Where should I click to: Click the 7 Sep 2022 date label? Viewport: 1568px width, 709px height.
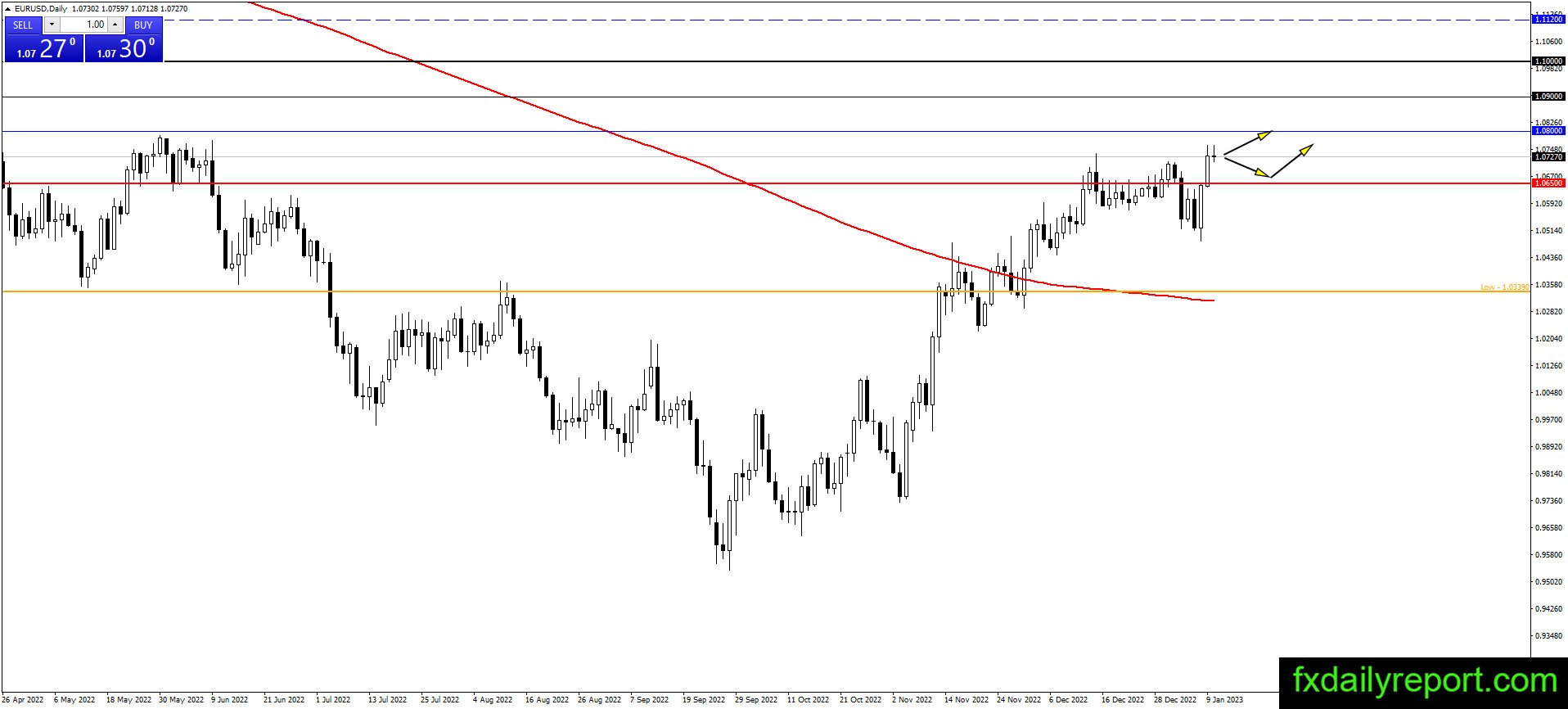coord(651,700)
